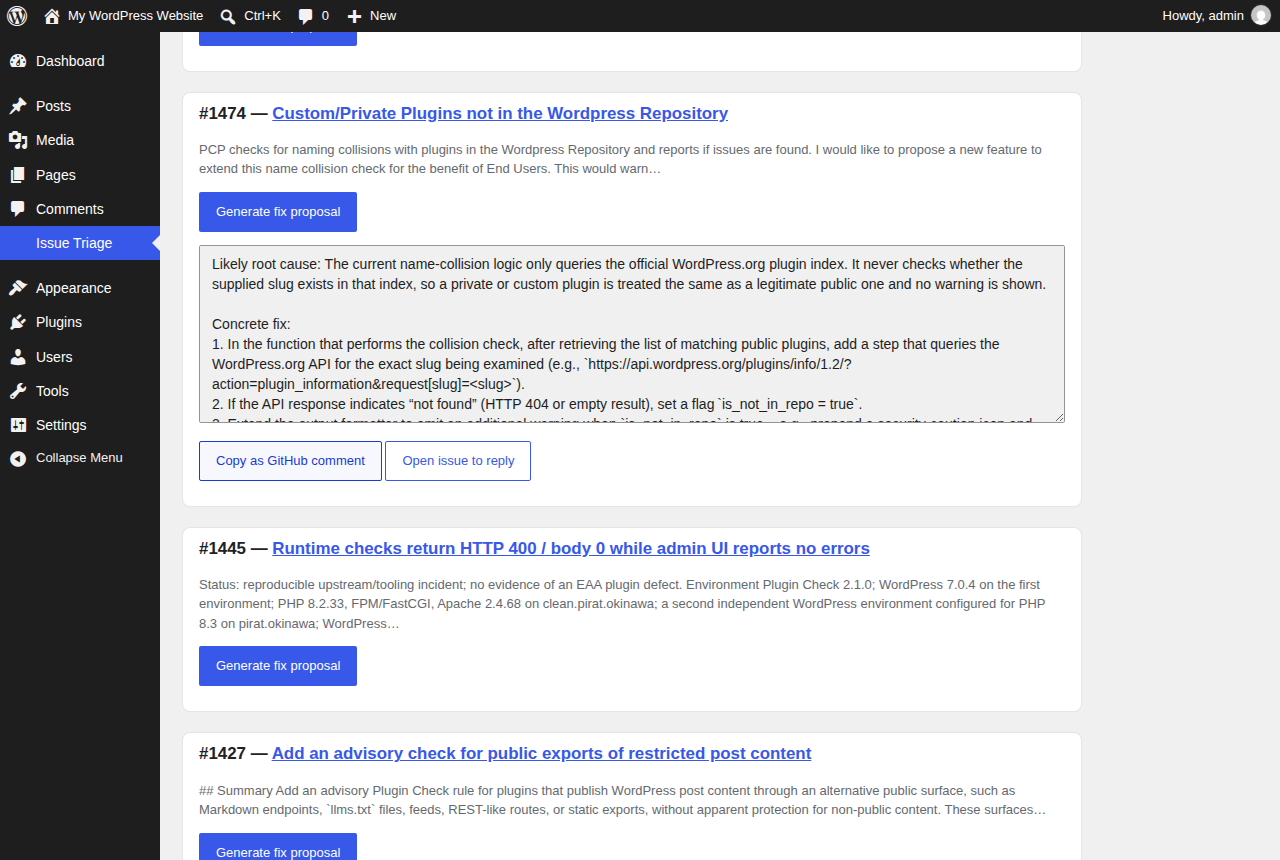Screen dimensions: 1280x860
Task: Click the WordPress logo icon
Action: (17, 16)
